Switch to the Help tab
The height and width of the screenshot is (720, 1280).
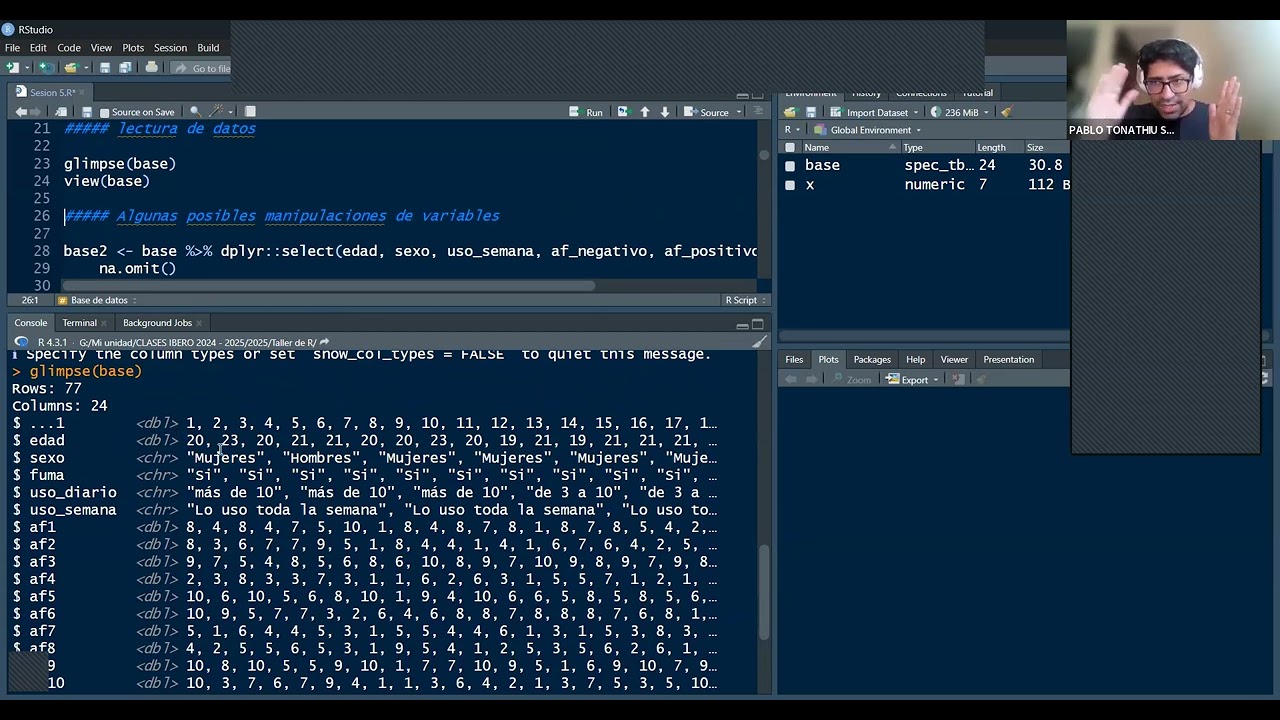click(915, 360)
